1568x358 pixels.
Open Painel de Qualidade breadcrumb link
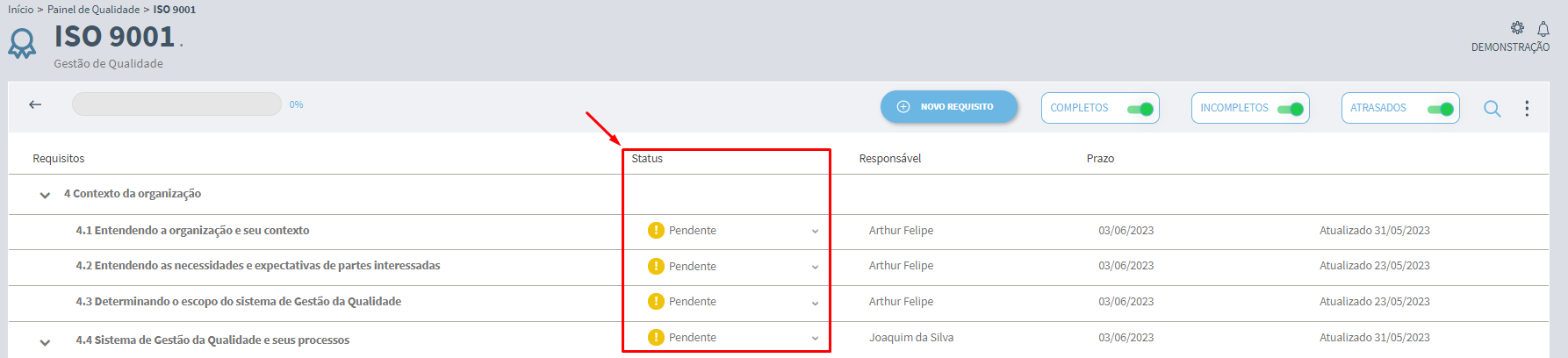(93, 9)
